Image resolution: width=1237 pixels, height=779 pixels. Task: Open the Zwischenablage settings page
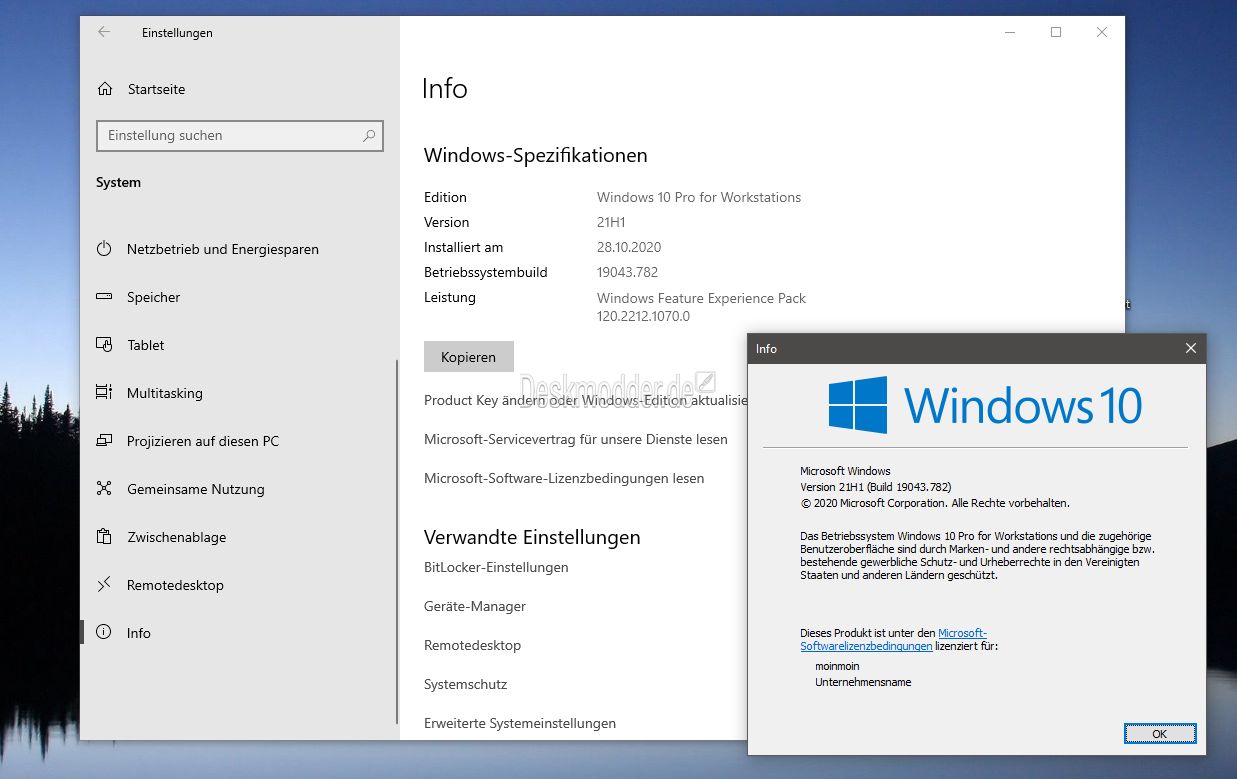(177, 537)
